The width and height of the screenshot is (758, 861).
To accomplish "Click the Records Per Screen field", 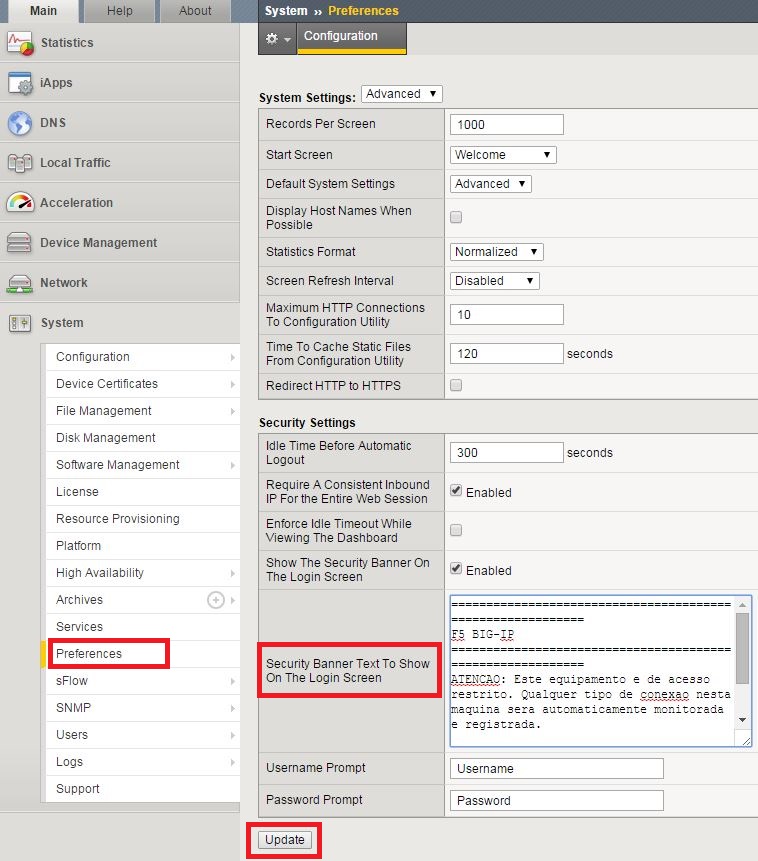I will click(507, 125).
